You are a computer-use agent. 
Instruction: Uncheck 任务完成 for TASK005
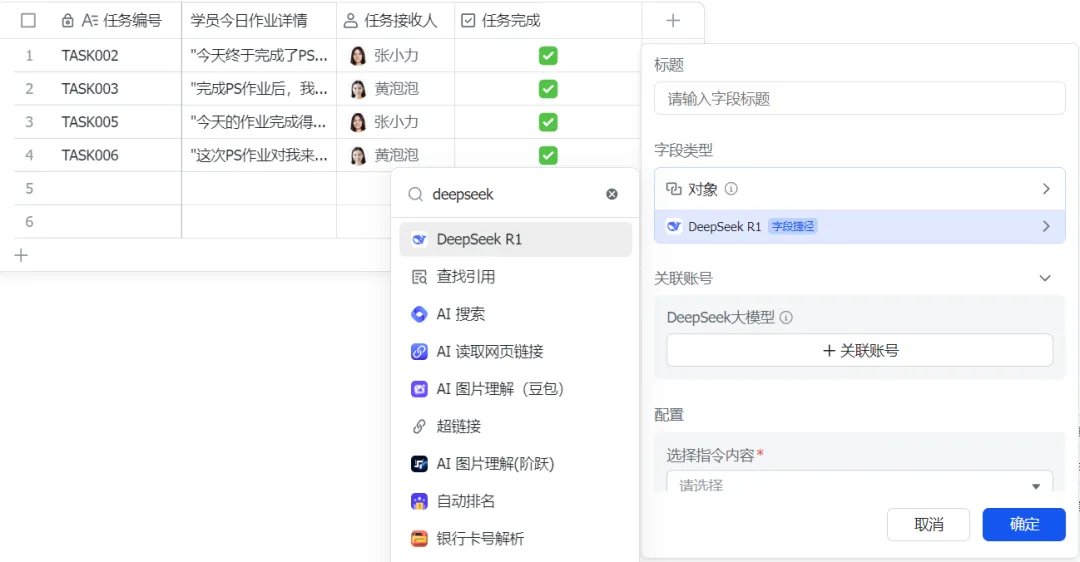click(x=548, y=122)
